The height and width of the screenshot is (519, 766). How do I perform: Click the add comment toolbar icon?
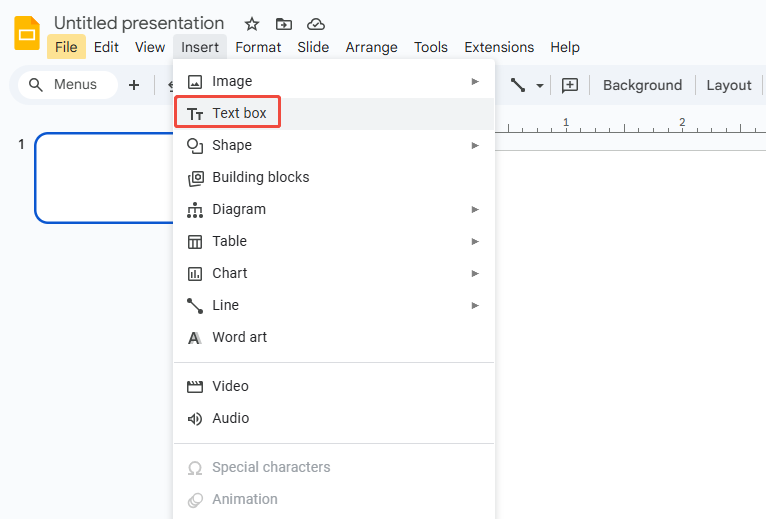(x=570, y=85)
